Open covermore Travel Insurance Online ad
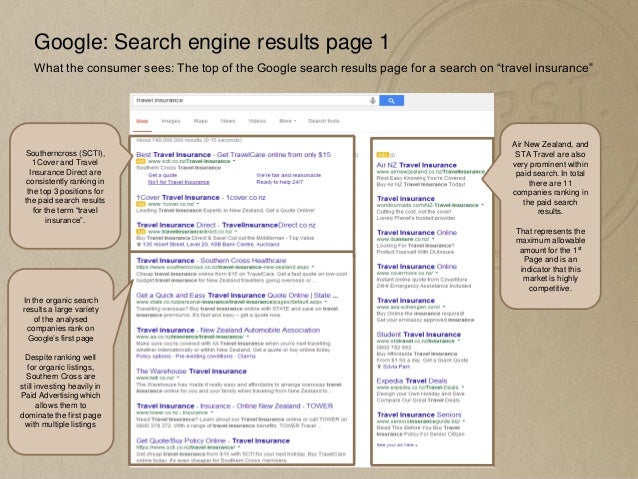Screen dimensions: 638x479 pos(417,267)
